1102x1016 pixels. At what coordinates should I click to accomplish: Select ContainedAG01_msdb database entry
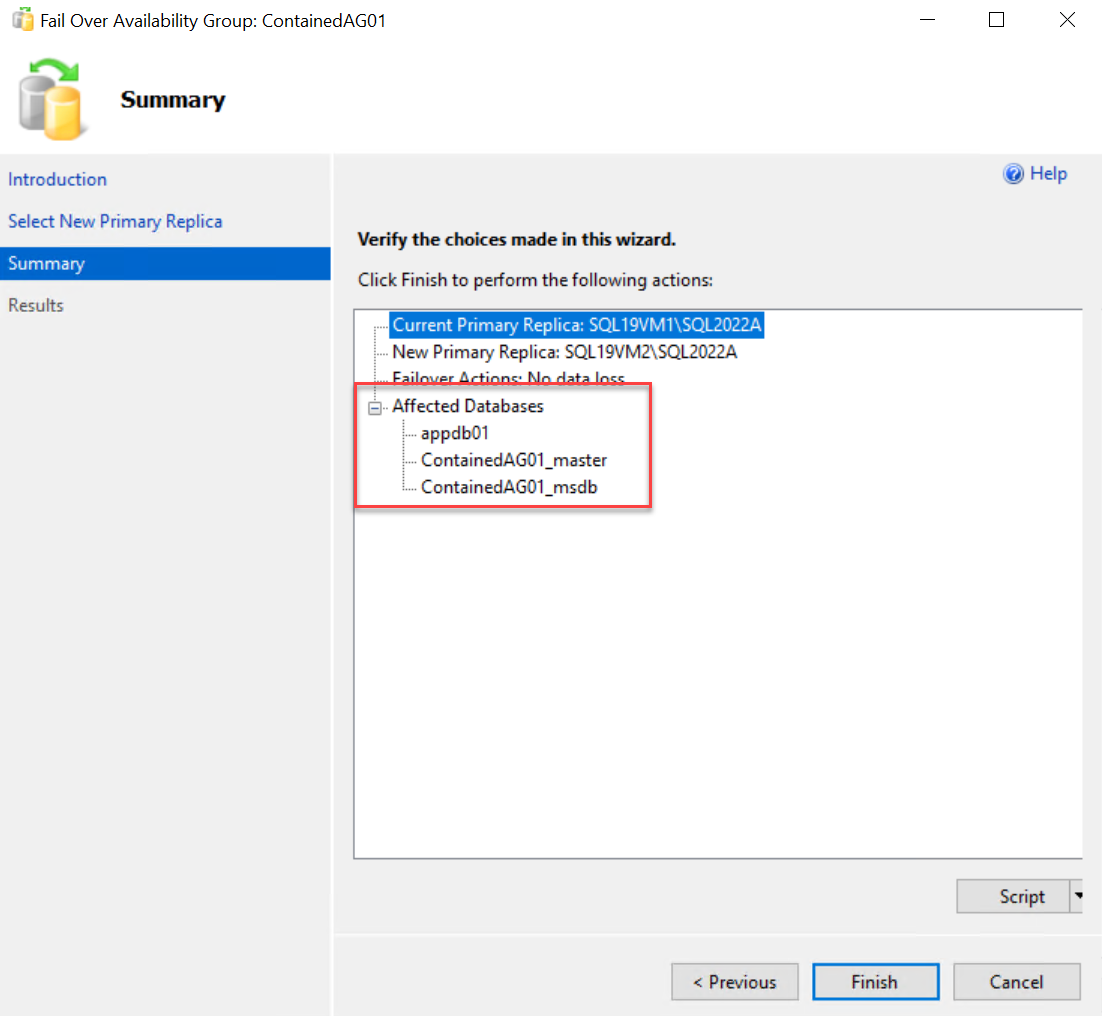coord(509,488)
